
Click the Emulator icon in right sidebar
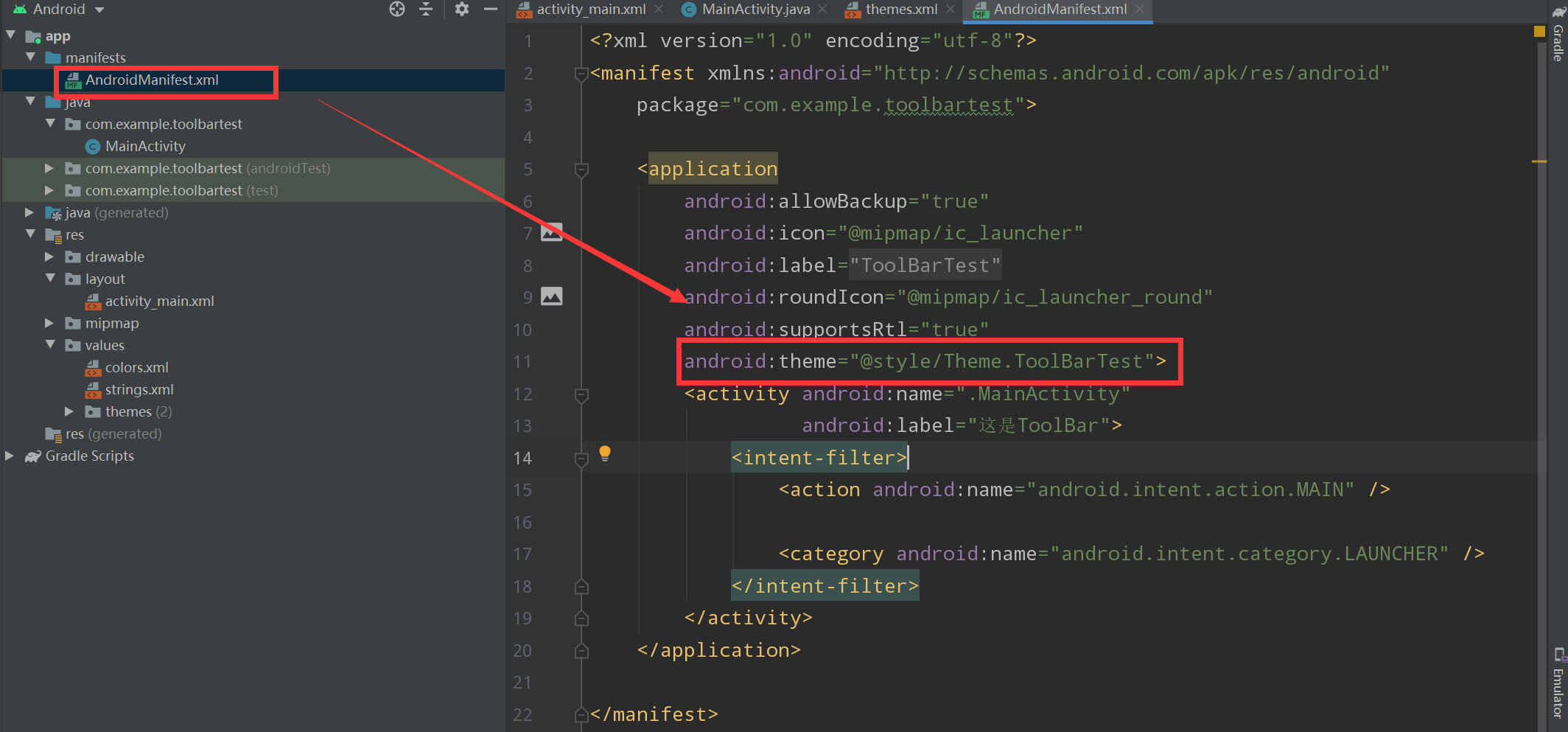[x=1558, y=655]
